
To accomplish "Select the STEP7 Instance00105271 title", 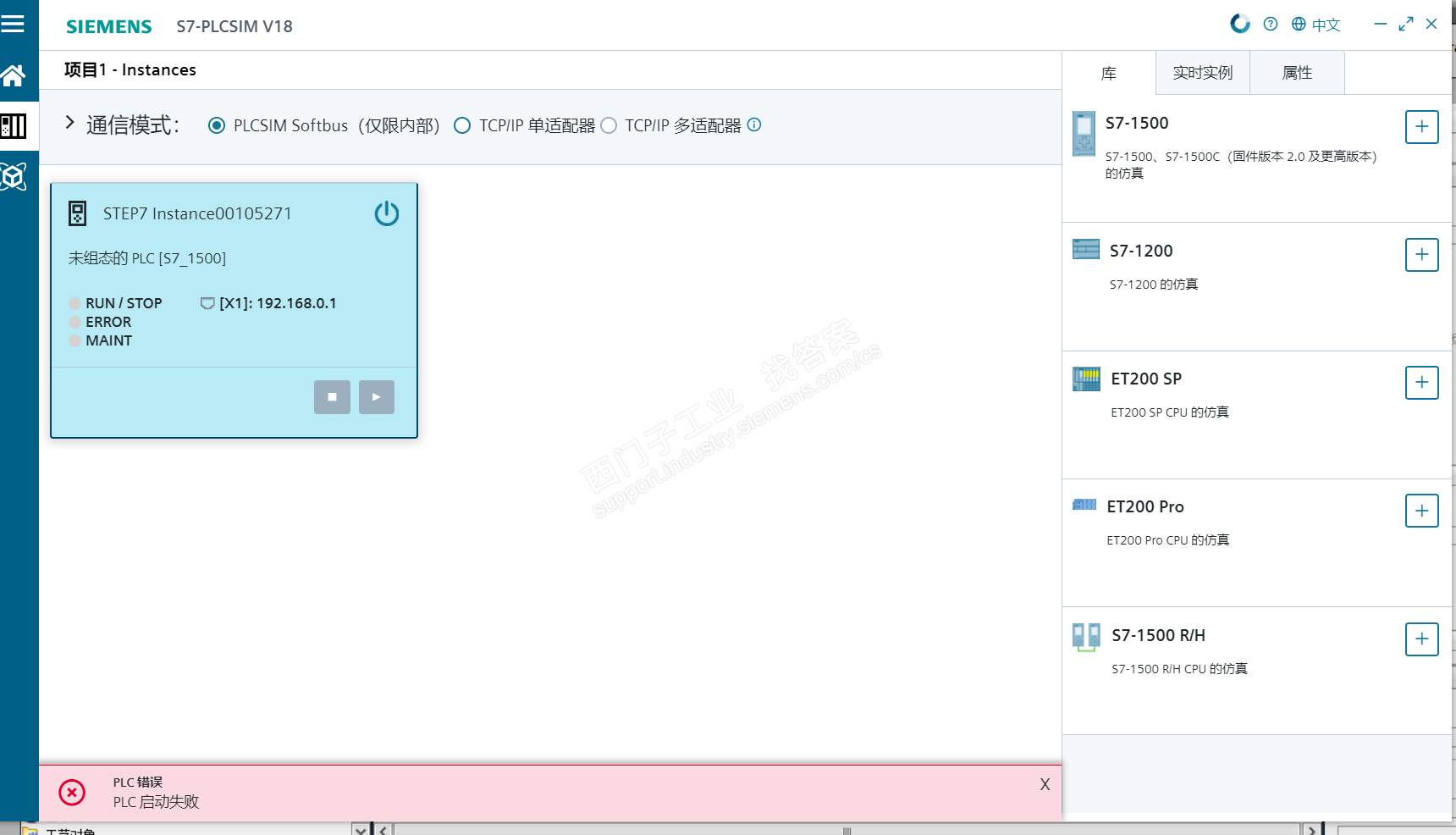I will (197, 213).
